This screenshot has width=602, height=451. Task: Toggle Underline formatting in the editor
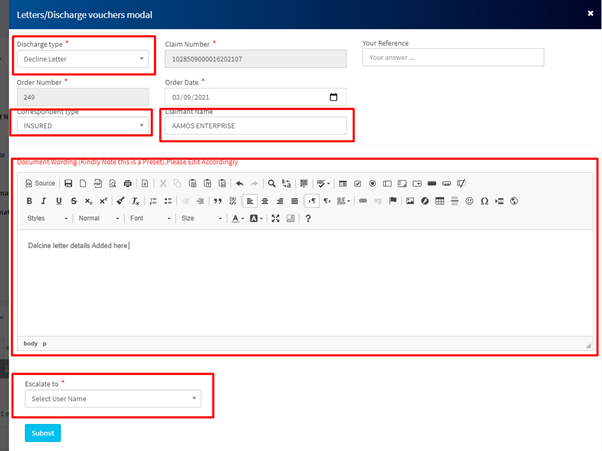pos(59,201)
